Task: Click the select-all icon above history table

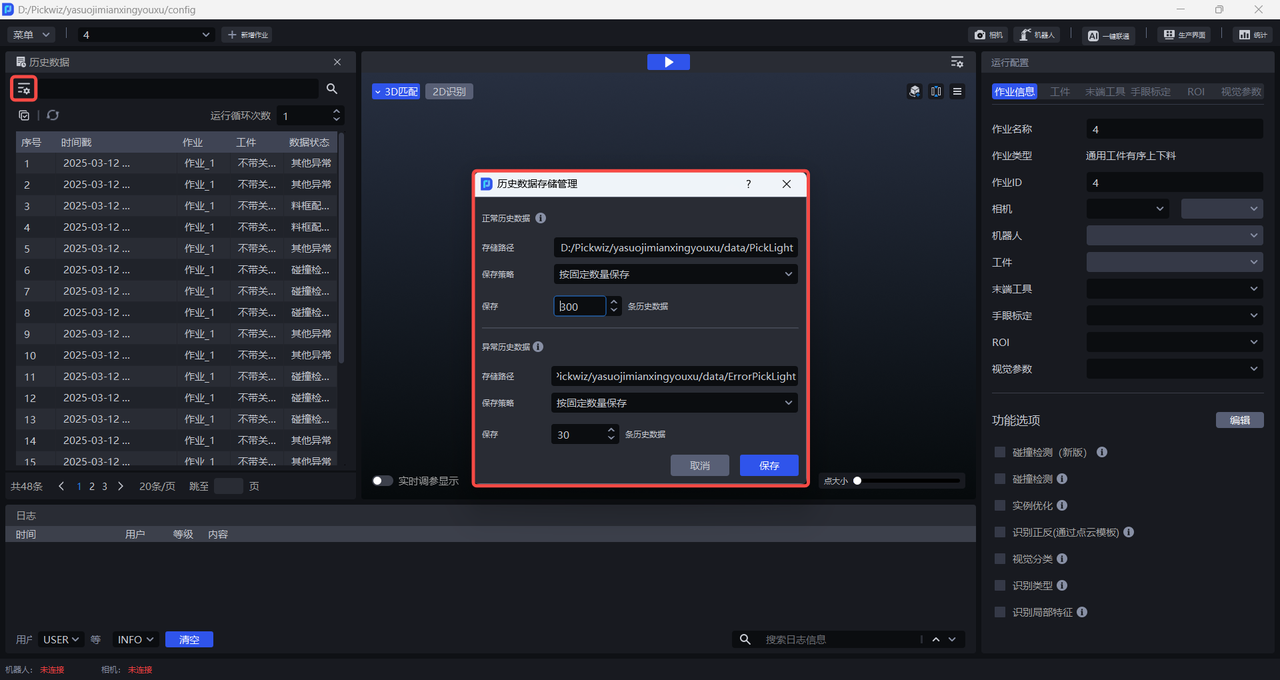Action: tap(24, 116)
